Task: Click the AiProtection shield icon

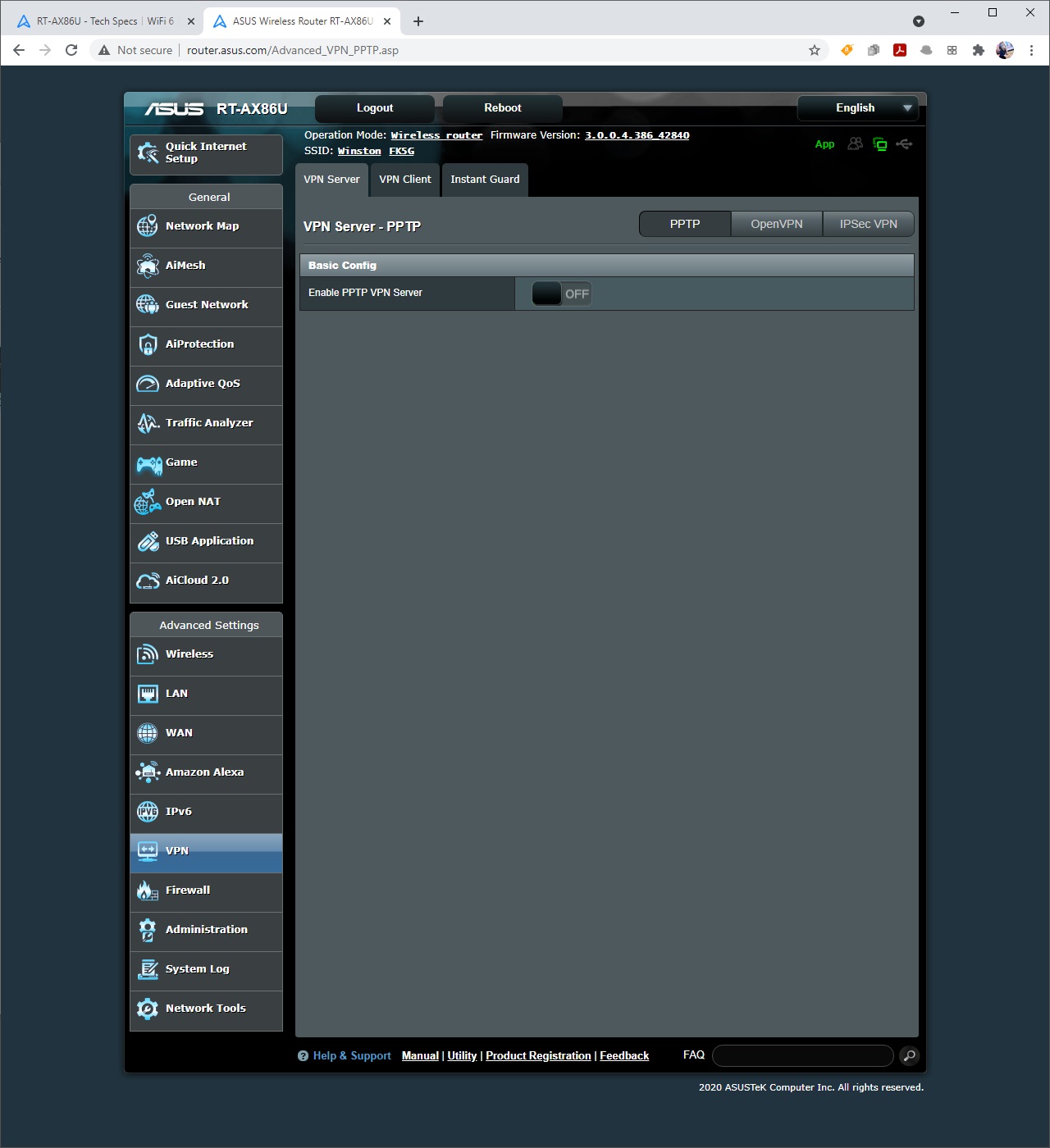Action: (148, 344)
